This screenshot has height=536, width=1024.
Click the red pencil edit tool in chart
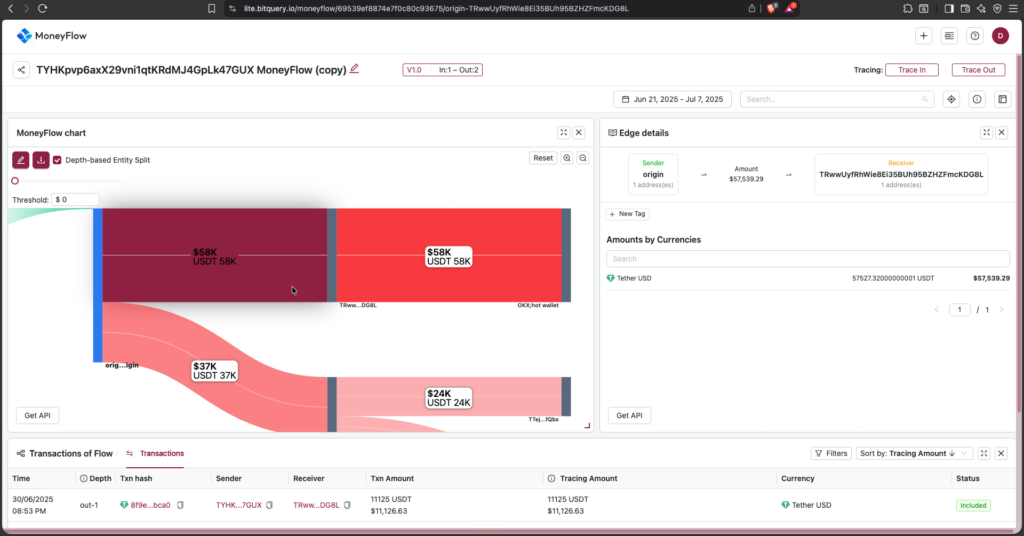coord(20,160)
